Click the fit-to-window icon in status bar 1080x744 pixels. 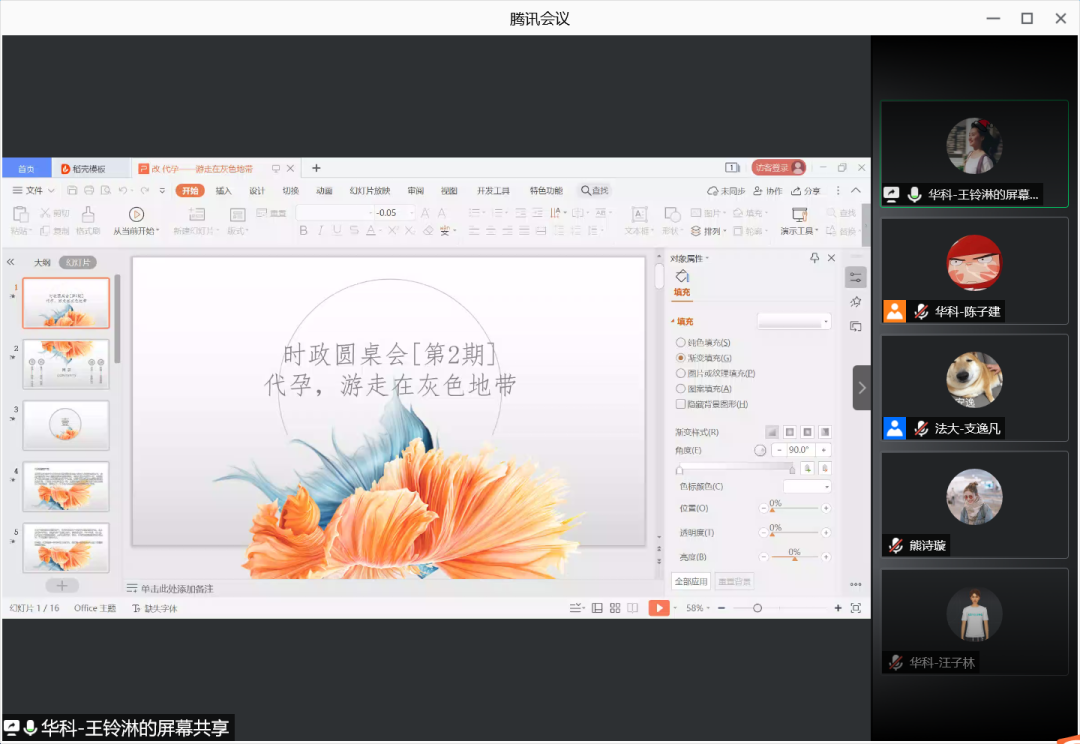(855, 608)
